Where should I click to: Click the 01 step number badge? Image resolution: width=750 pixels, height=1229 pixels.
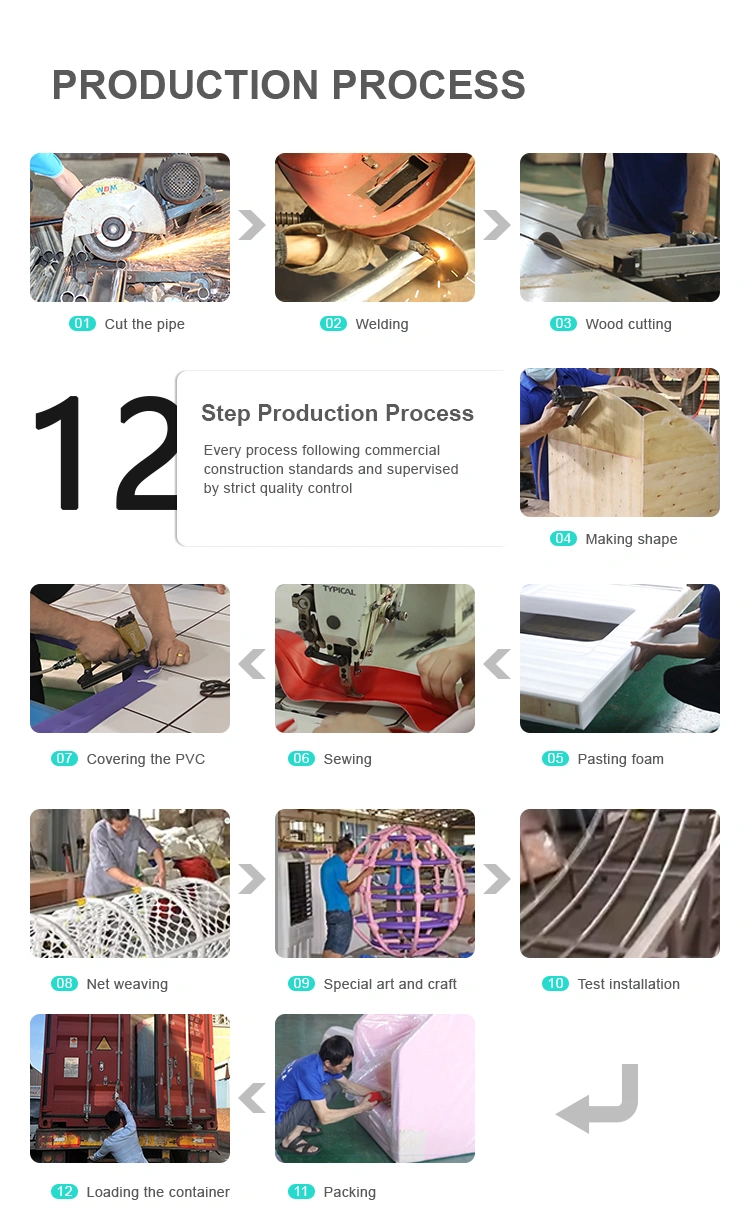(x=82, y=324)
